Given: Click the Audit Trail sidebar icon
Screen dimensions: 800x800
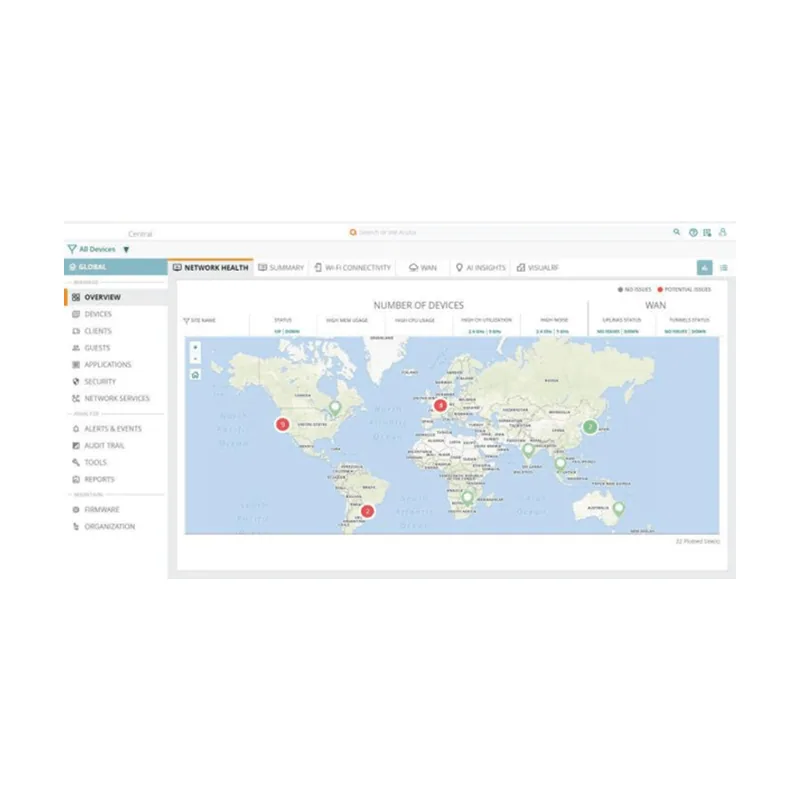Looking at the screenshot, I should click(76, 446).
